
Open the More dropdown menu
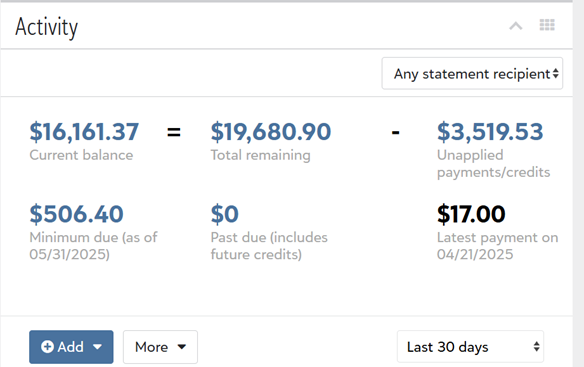(160, 347)
